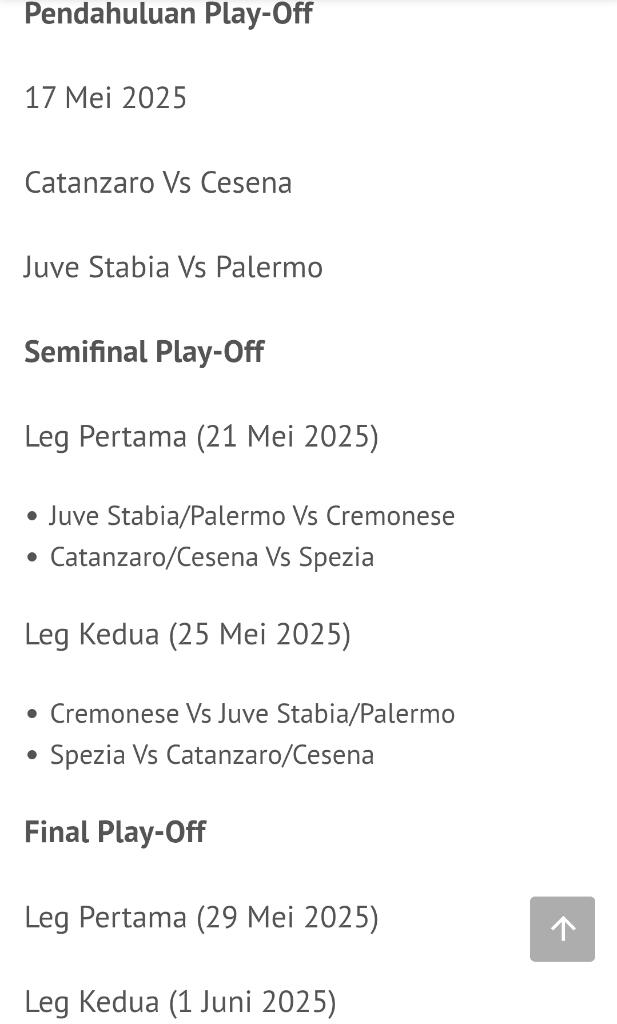The image size is (617, 1024).
Task: Select the Juve Stabia Vs Palermo fixture
Action: point(173,267)
